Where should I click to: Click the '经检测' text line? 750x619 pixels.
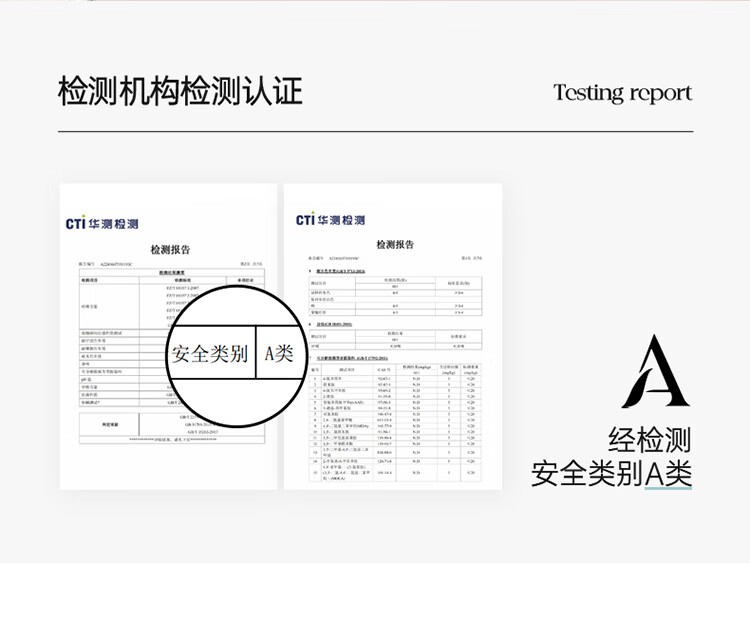[x=649, y=440]
